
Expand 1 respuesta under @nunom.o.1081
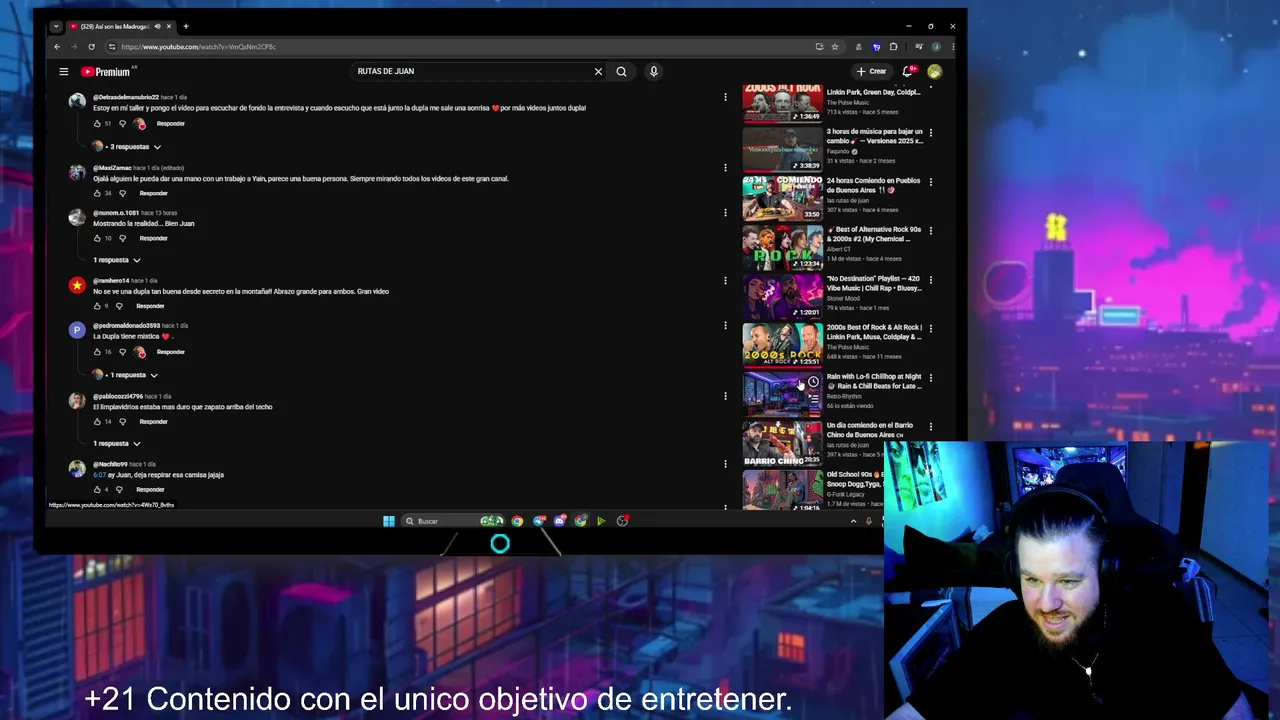[117, 260]
